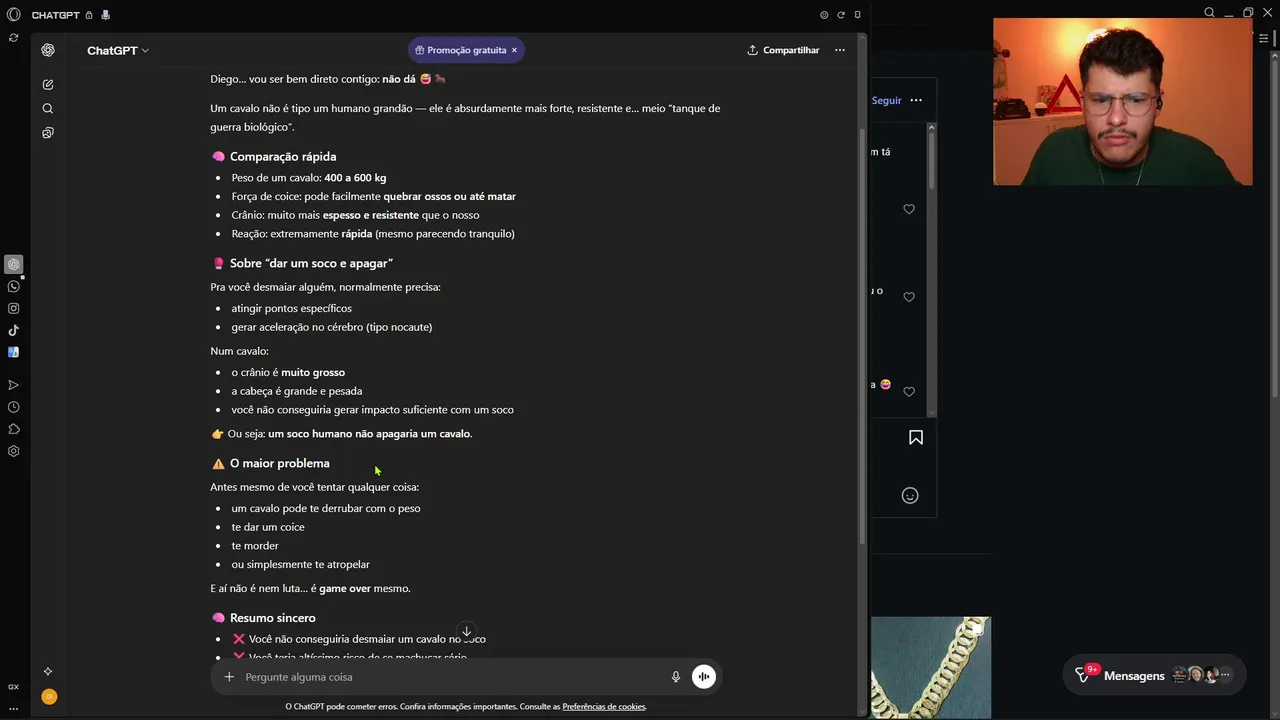Start dictation with the microphone in prompt box

[676, 677]
